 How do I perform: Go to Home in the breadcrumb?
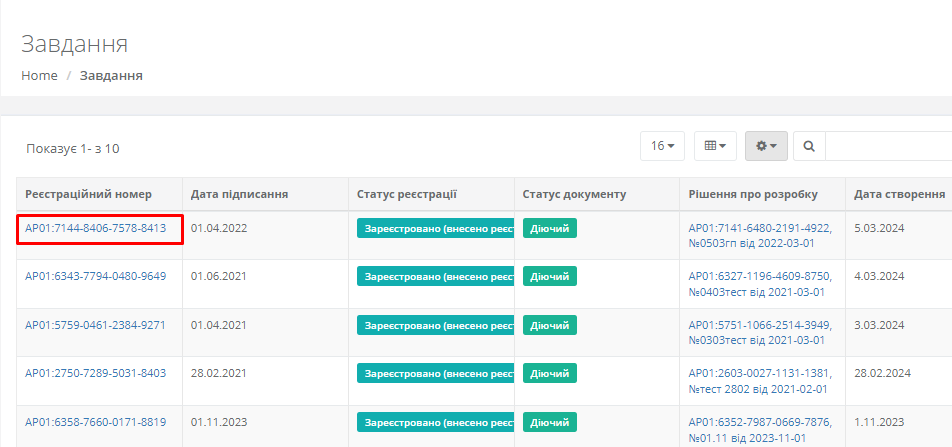(x=39, y=76)
